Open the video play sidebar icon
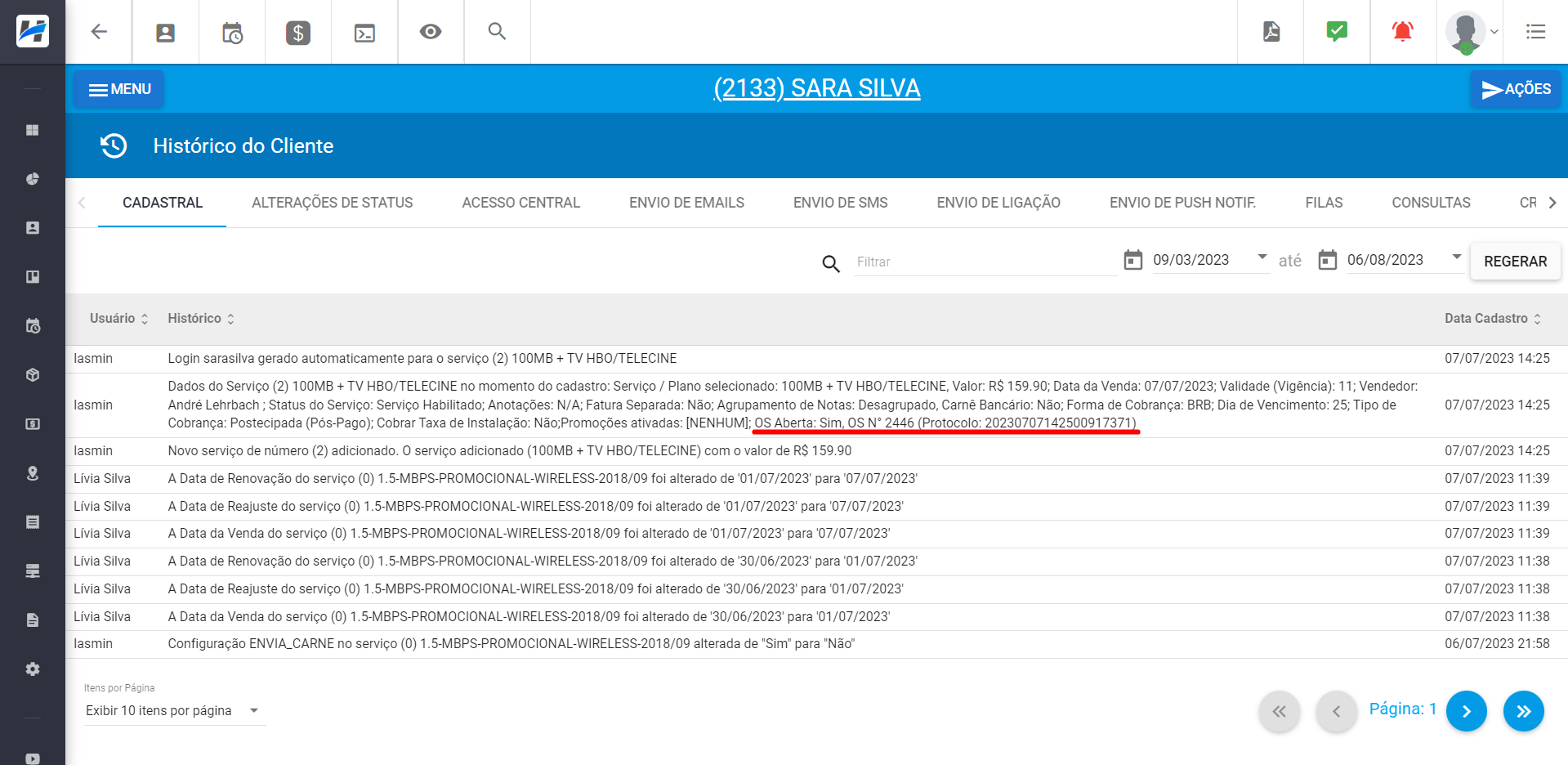 [x=33, y=758]
